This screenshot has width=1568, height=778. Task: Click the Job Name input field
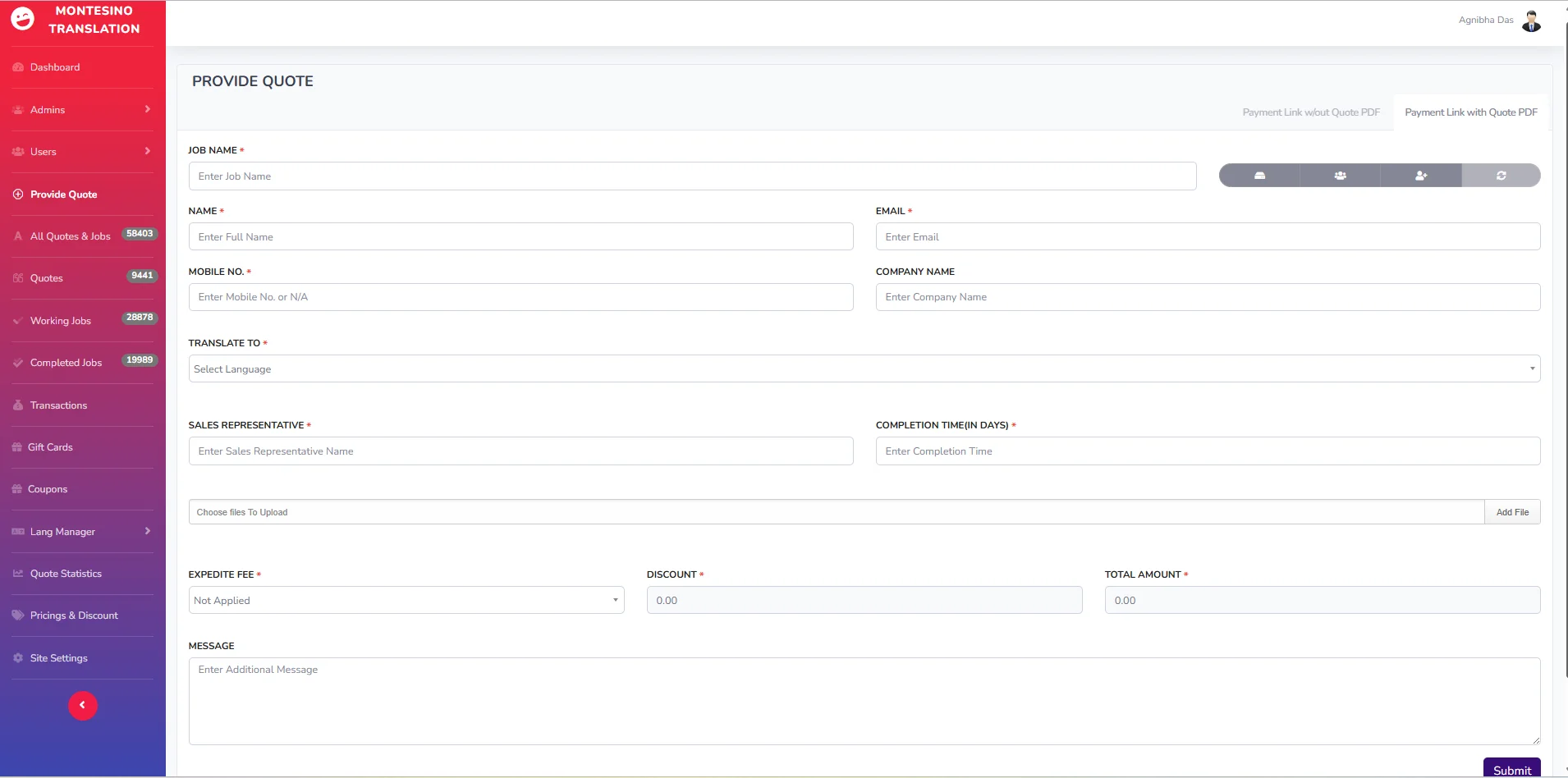tap(692, 176)
